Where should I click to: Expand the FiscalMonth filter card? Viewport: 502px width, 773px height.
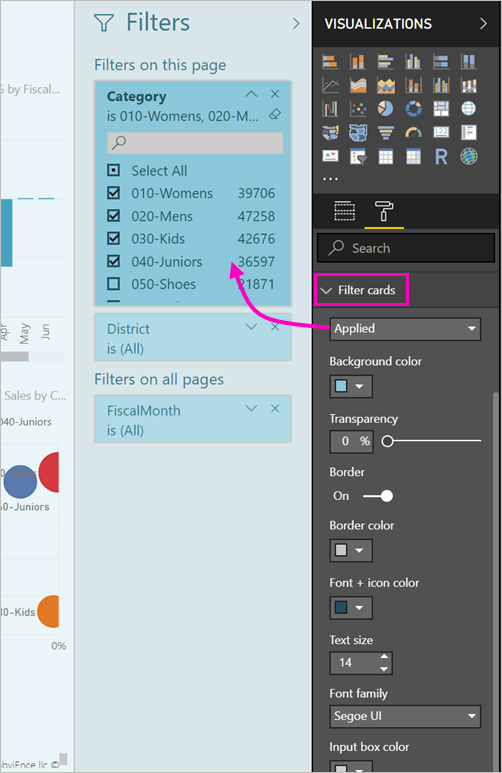click(251, 408)
